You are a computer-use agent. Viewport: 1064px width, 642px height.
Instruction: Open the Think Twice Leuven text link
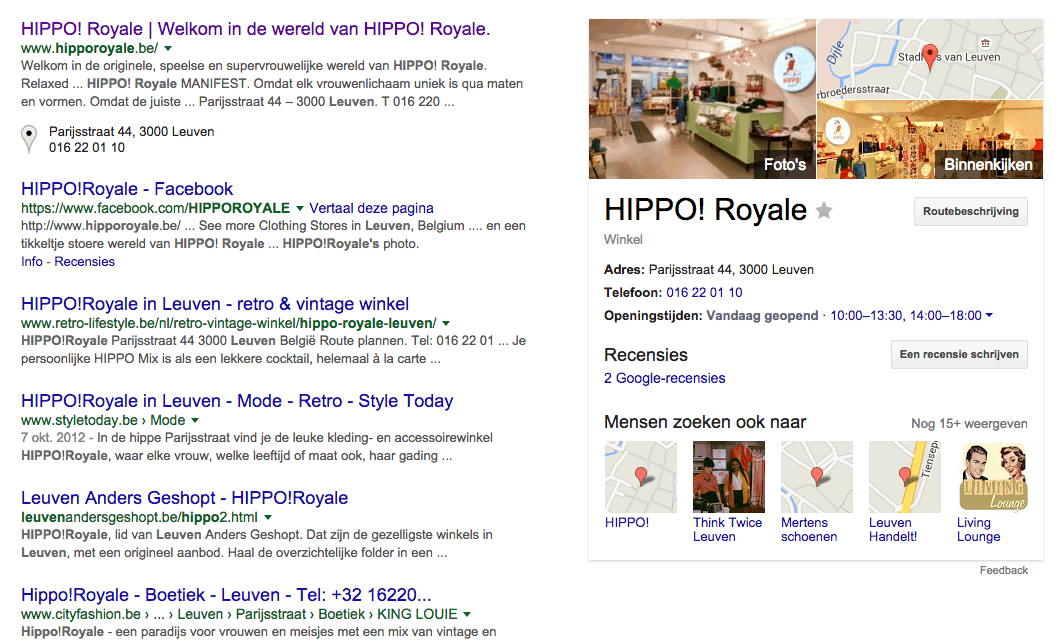click(x=727, y=530)
